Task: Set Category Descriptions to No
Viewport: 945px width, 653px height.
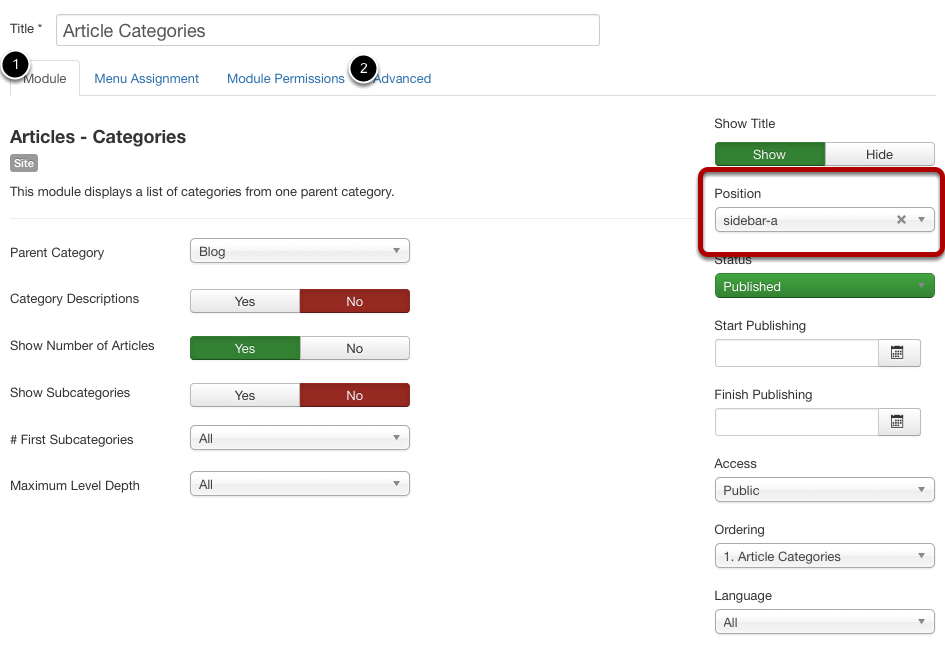Action: tap(354, 301)
